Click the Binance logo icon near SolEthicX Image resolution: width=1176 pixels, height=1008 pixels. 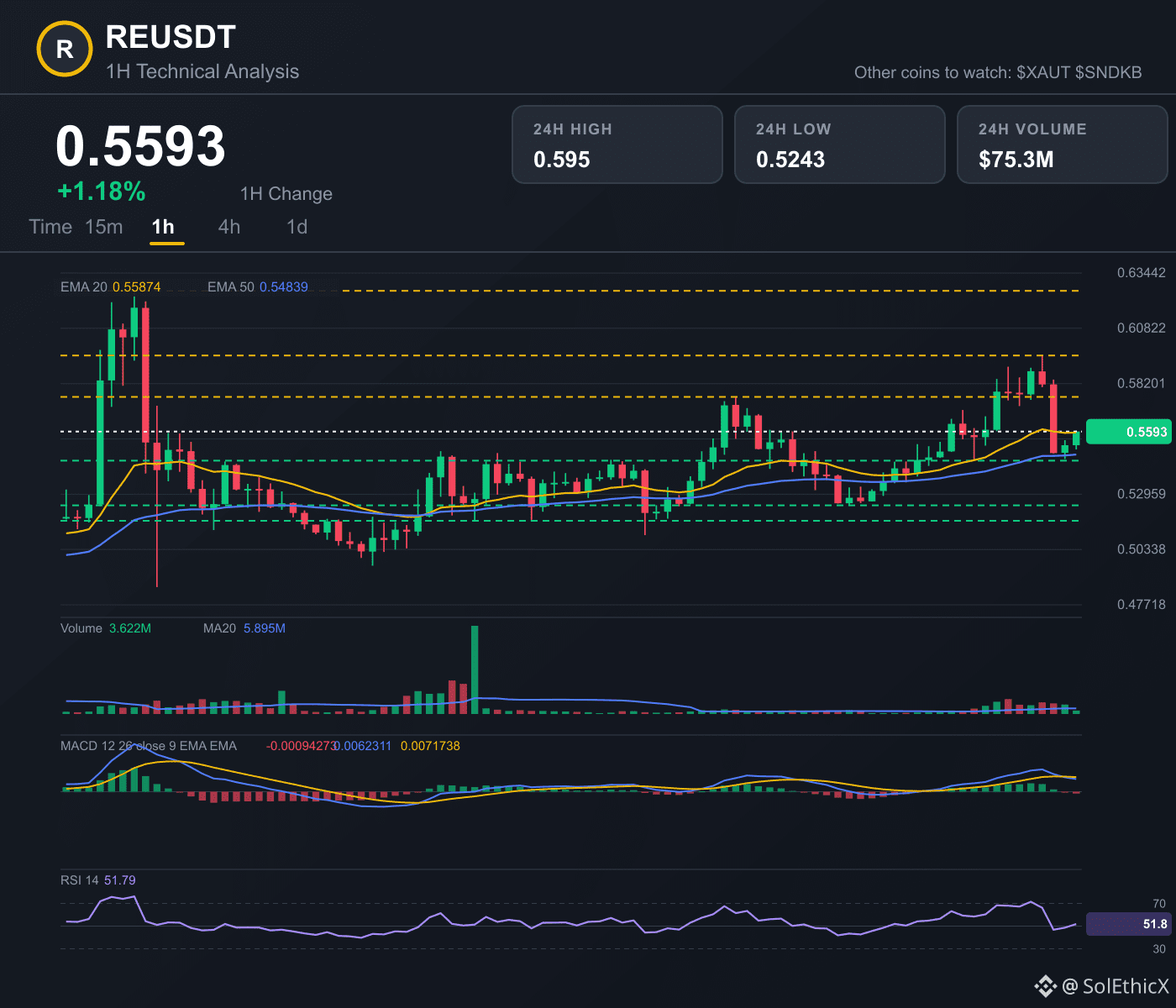(1046, 985)
